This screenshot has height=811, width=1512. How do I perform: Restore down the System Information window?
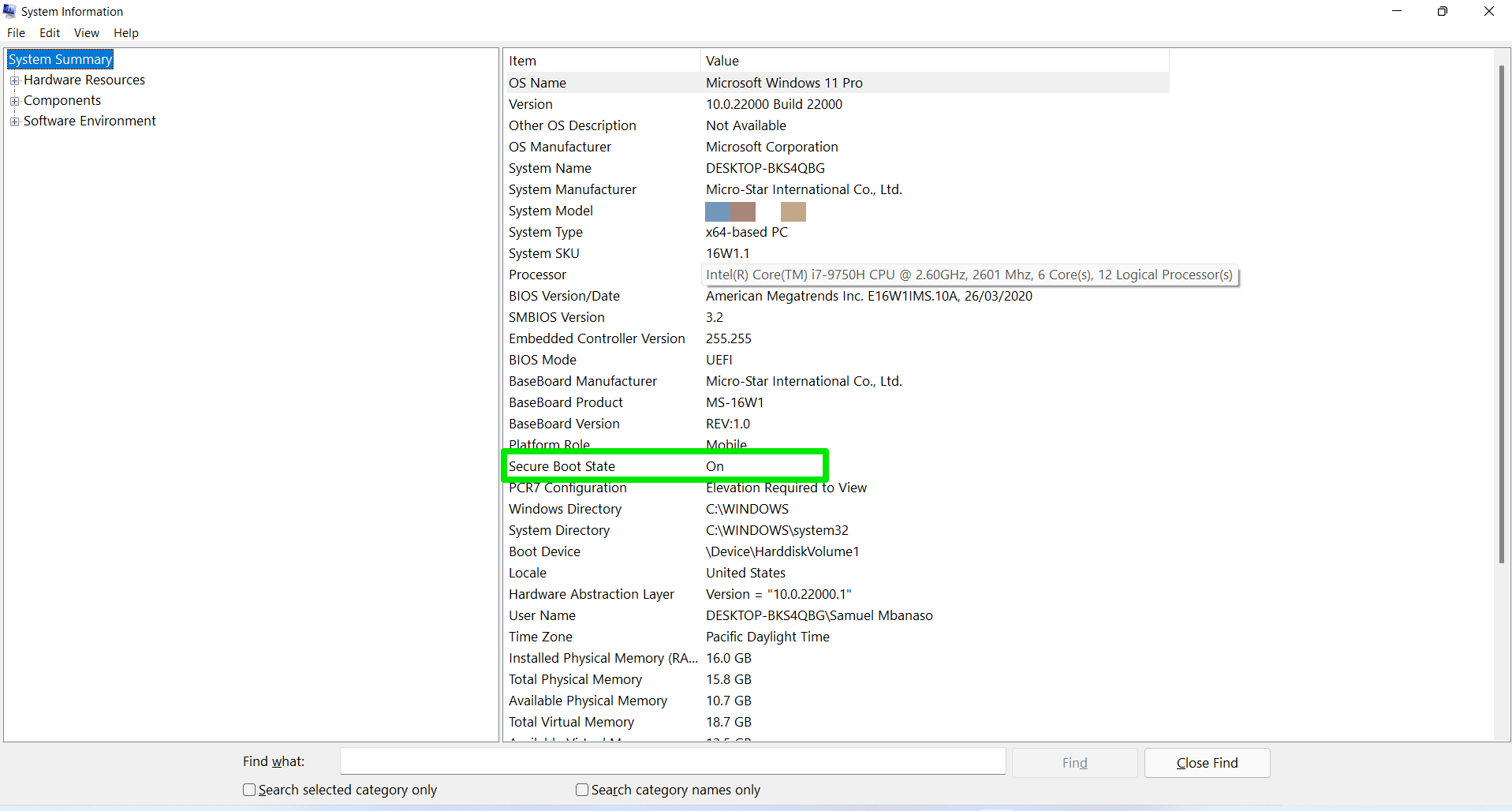1443,11
